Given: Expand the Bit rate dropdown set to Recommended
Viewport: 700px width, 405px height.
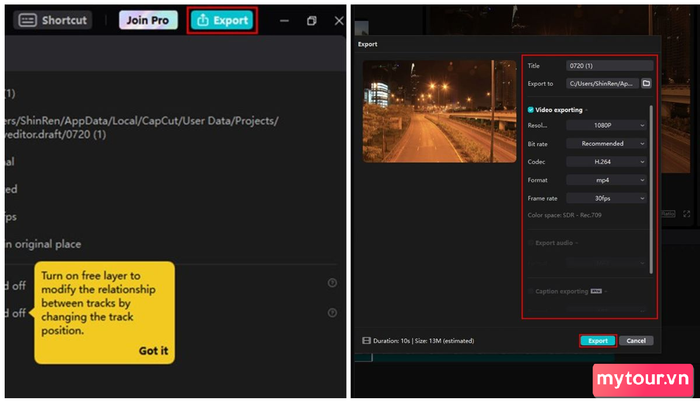Looking at the screenshot, I should [606, 144].
